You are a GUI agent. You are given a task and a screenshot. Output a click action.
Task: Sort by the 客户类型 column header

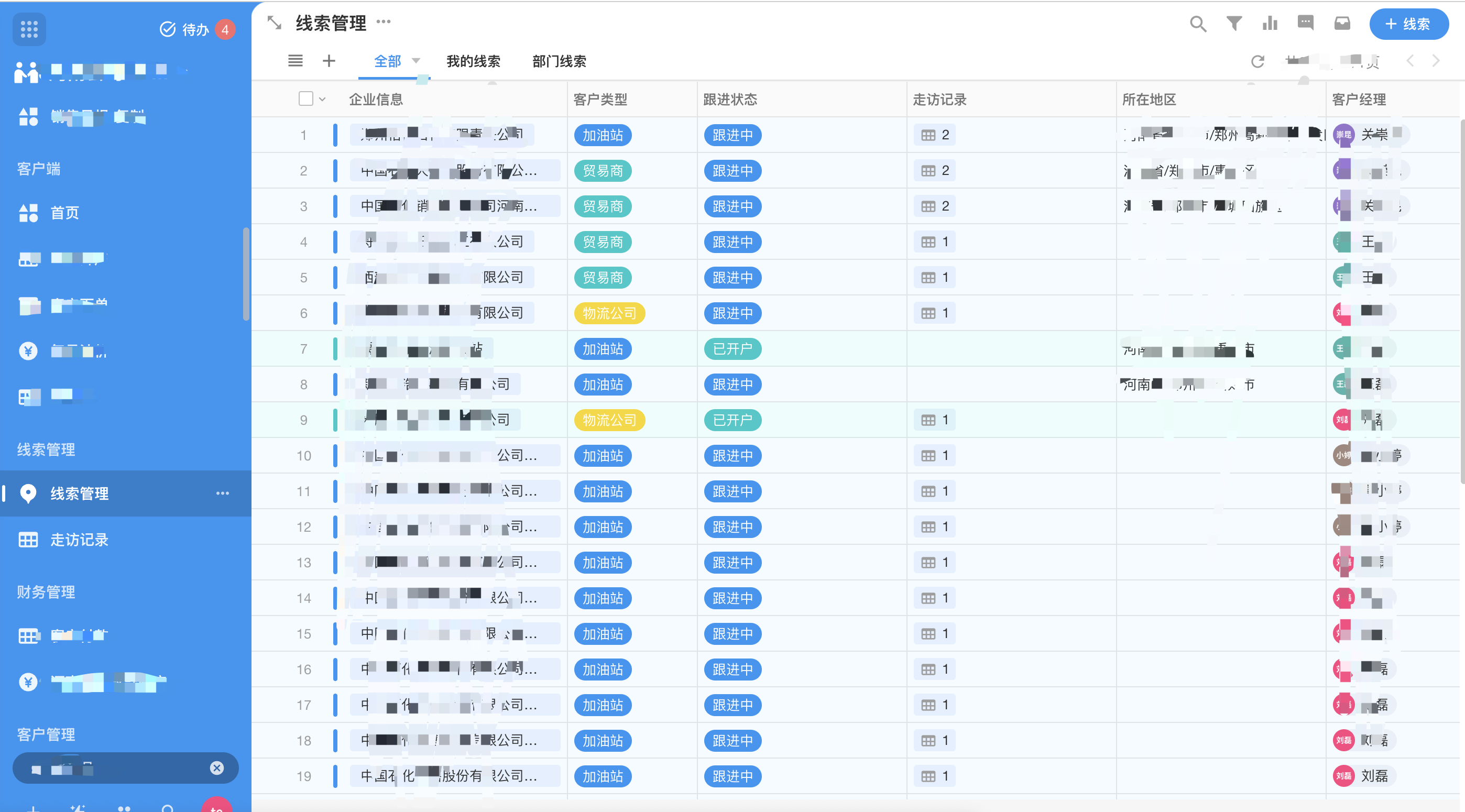click(x=600, y=100)
